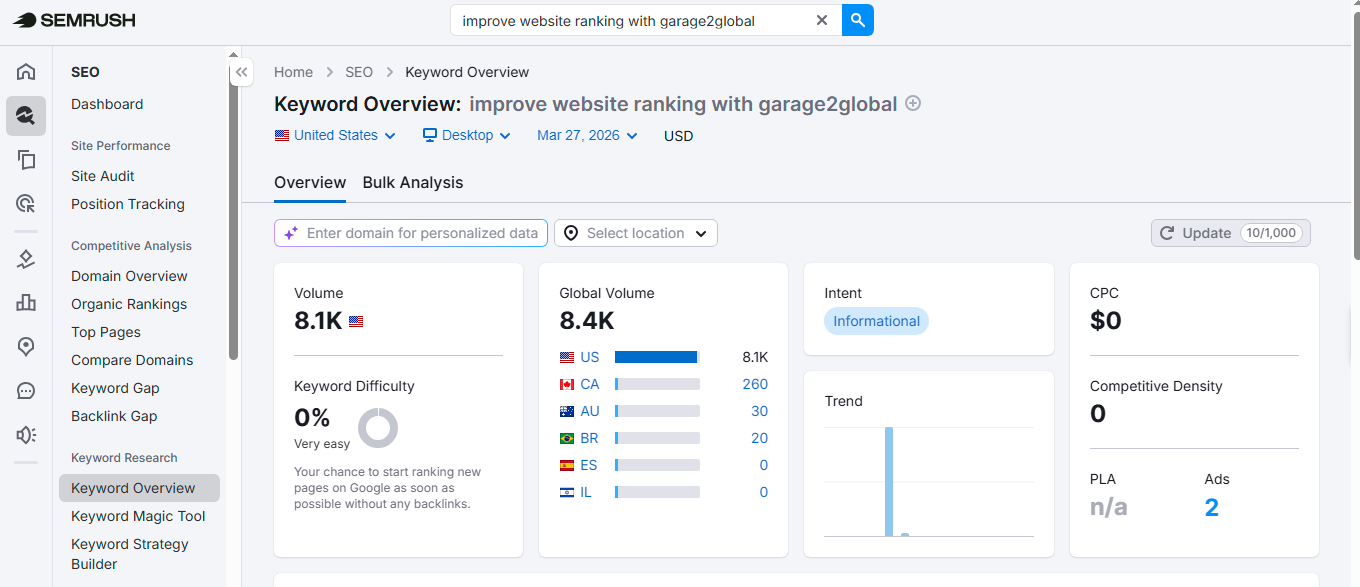Click the pages/copy icon below the SEO icon
1360x587 pixels.
26,159
